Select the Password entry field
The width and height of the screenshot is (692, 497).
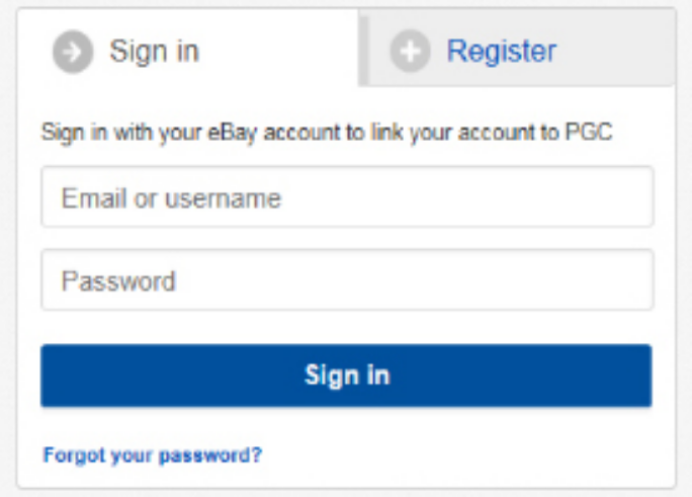pos(347,280)
